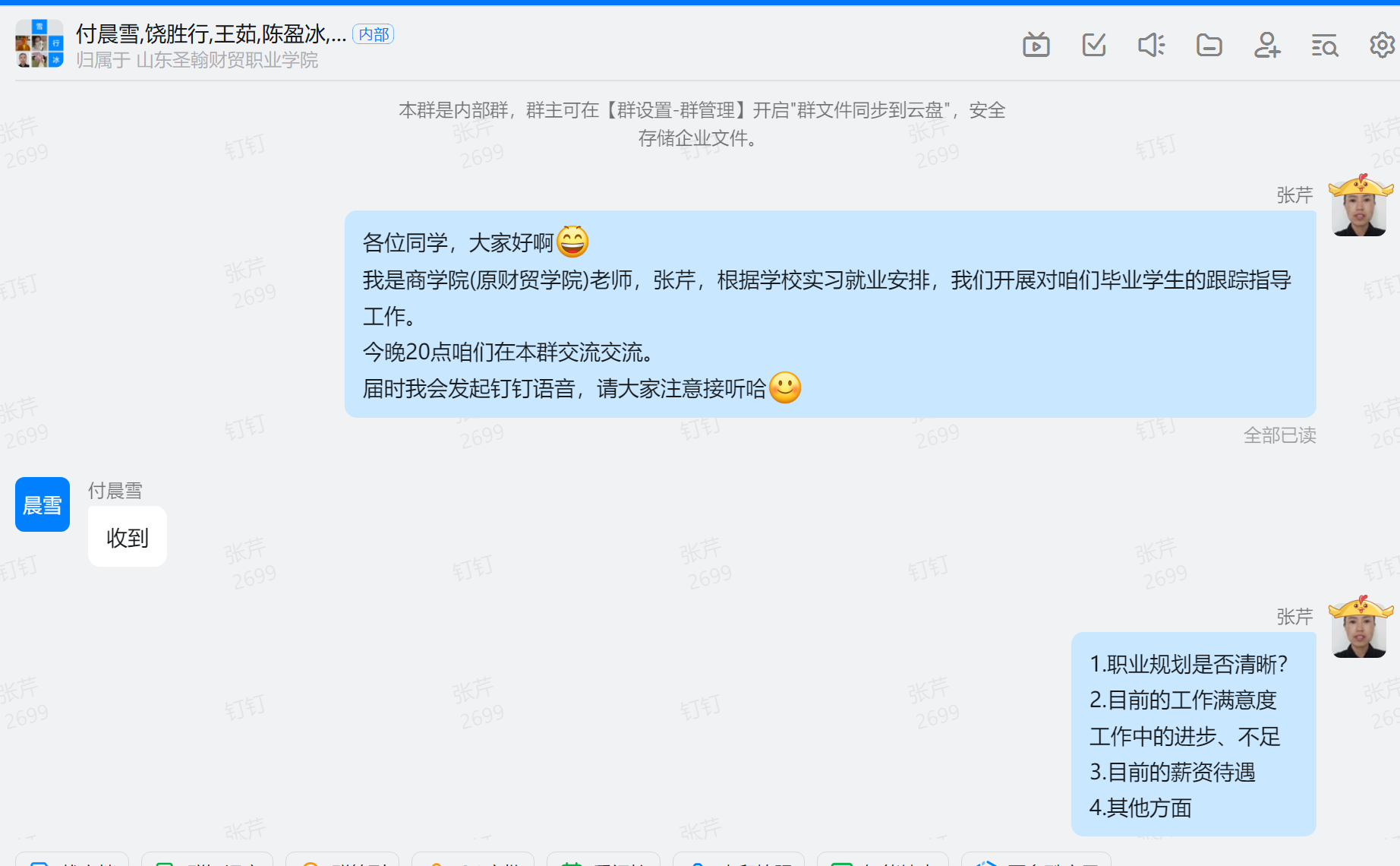Click the laughing emoji after 大家好啊
Image resolution: width=1400 pixels, height=866 pixels.
pos(572,242)
